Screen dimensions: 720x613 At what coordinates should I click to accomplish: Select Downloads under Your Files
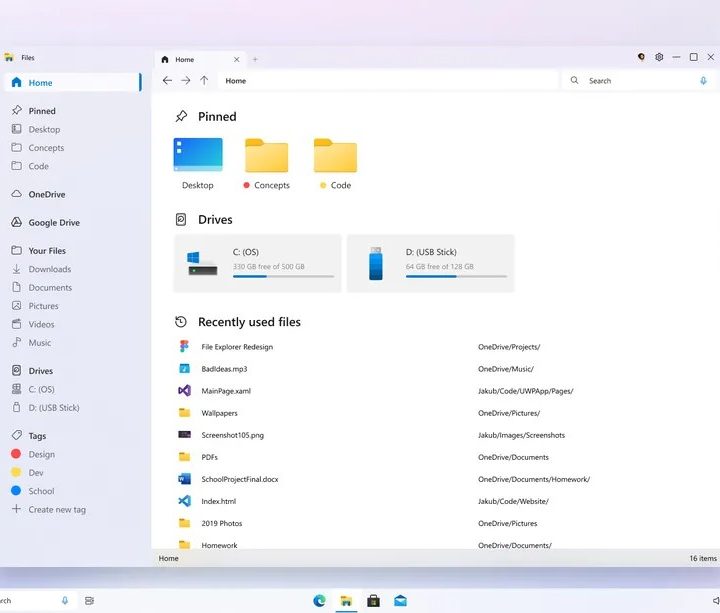click(49, 269)
